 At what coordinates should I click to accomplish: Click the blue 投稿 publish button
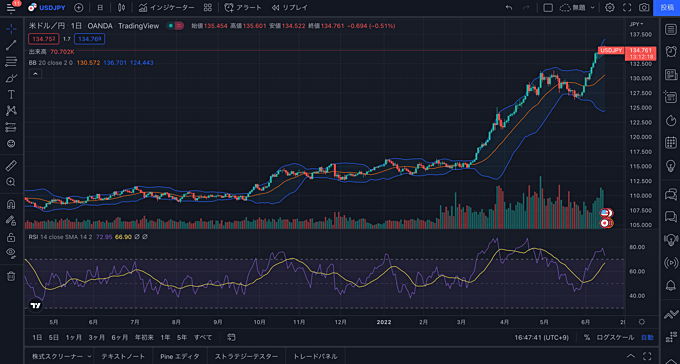pyautogui.click(x=667, y=7)
